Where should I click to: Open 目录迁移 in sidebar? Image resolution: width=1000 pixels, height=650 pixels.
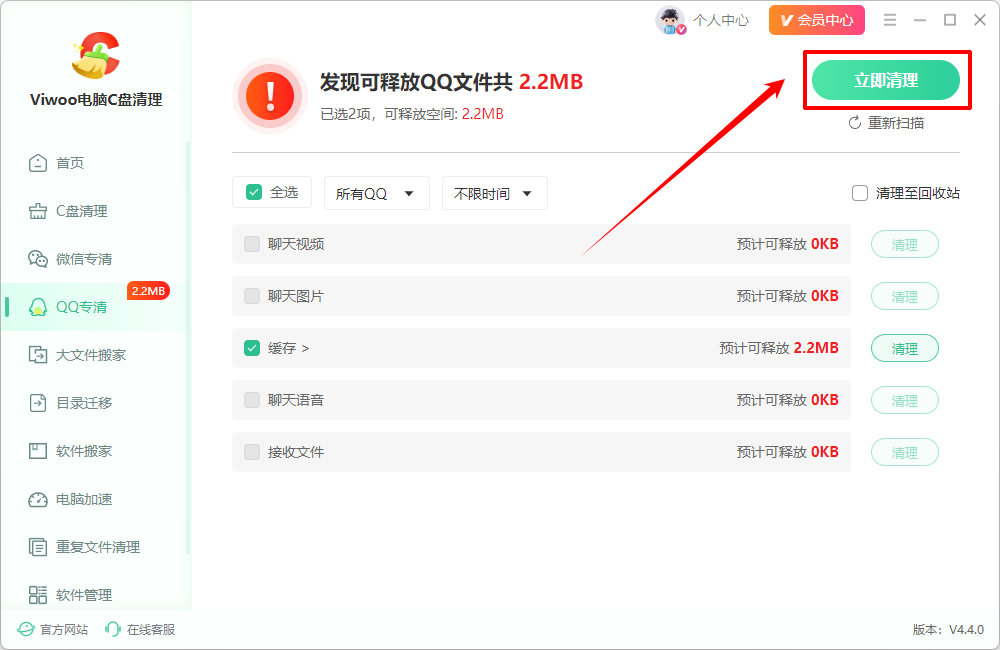(94, 403)
